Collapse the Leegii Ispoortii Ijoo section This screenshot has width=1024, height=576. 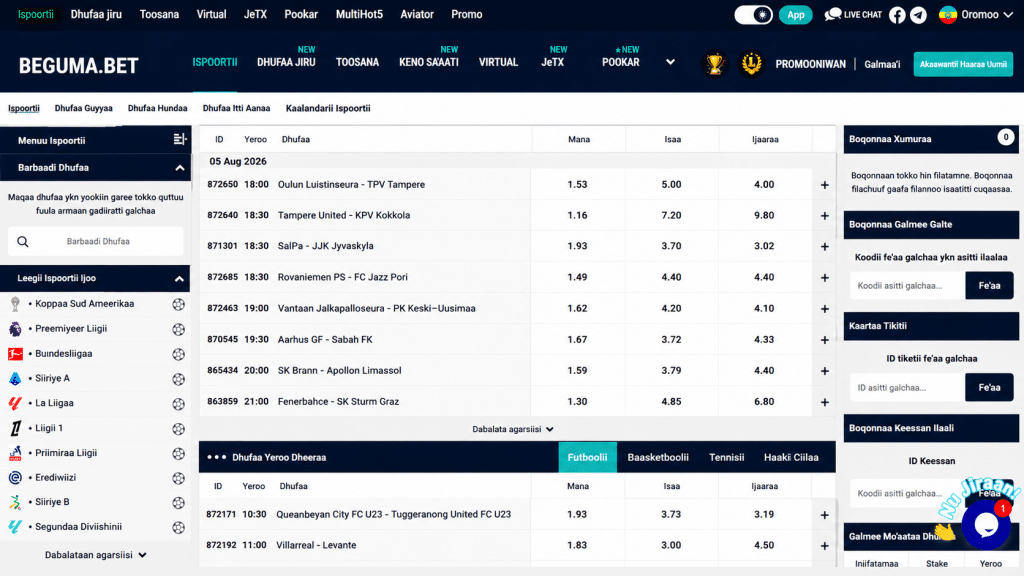[179, 279]
